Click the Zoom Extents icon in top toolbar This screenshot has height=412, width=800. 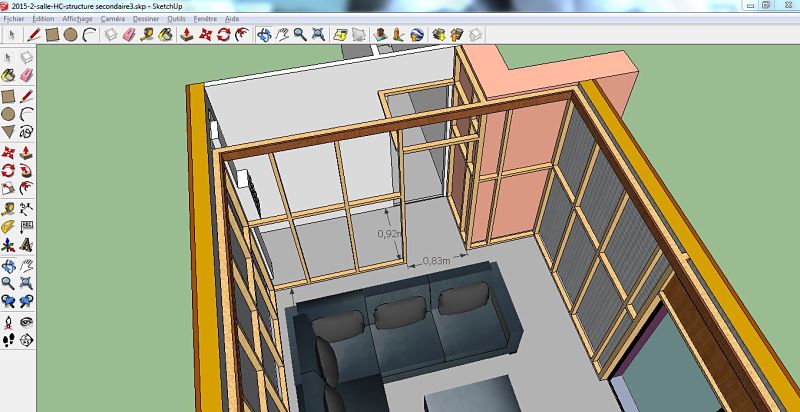point(318,34)
